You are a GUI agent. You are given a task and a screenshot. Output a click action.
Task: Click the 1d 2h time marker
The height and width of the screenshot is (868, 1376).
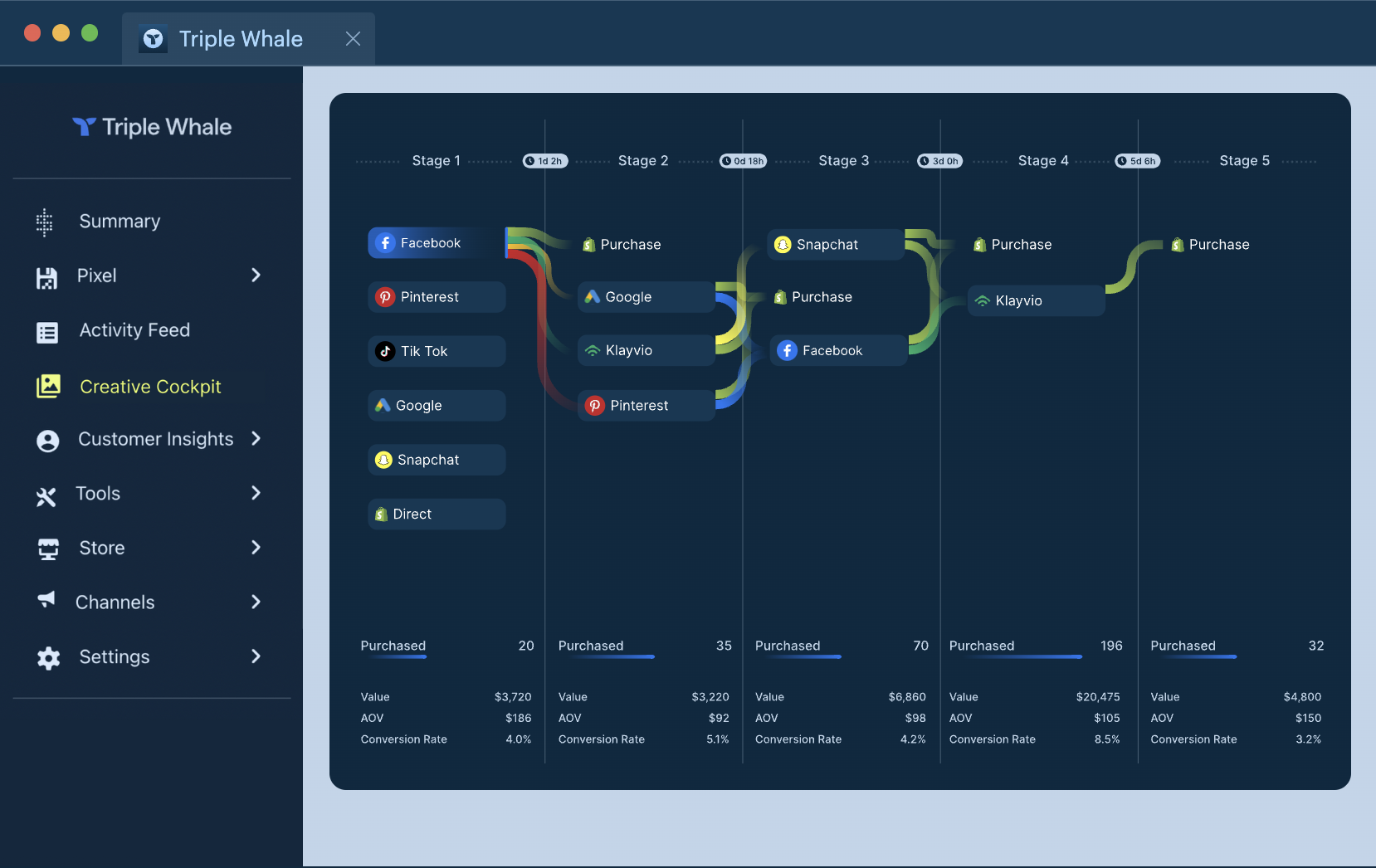pyautogui.click(x=544, y=161)
